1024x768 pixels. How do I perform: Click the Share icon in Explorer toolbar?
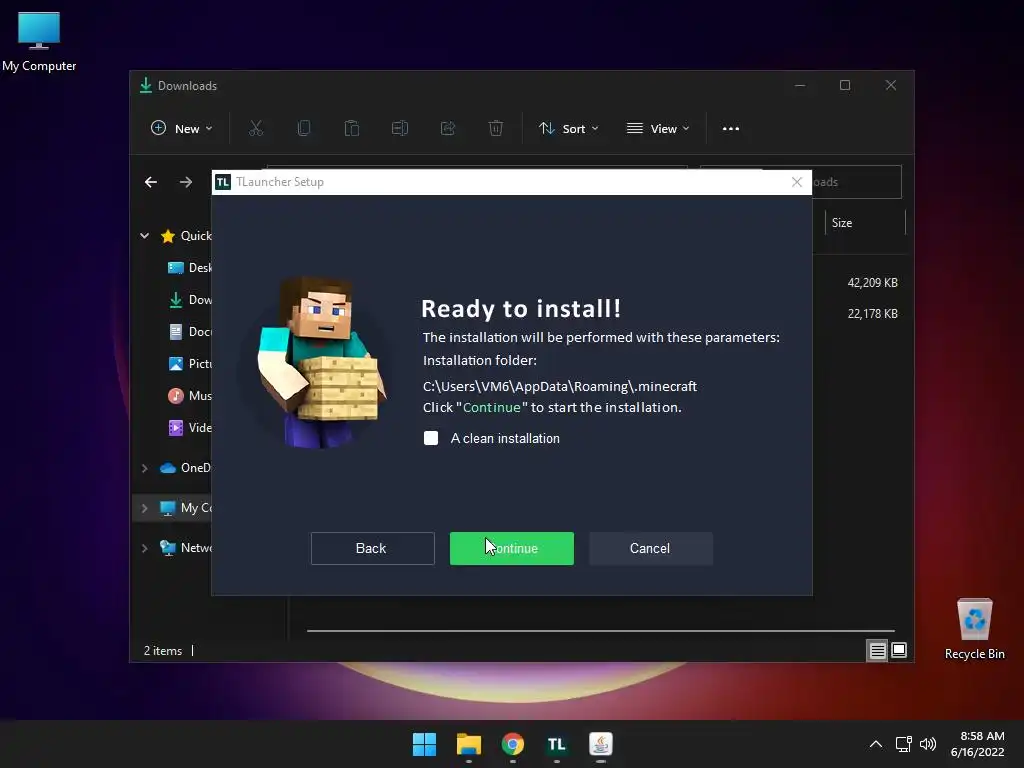coord(448,129)
